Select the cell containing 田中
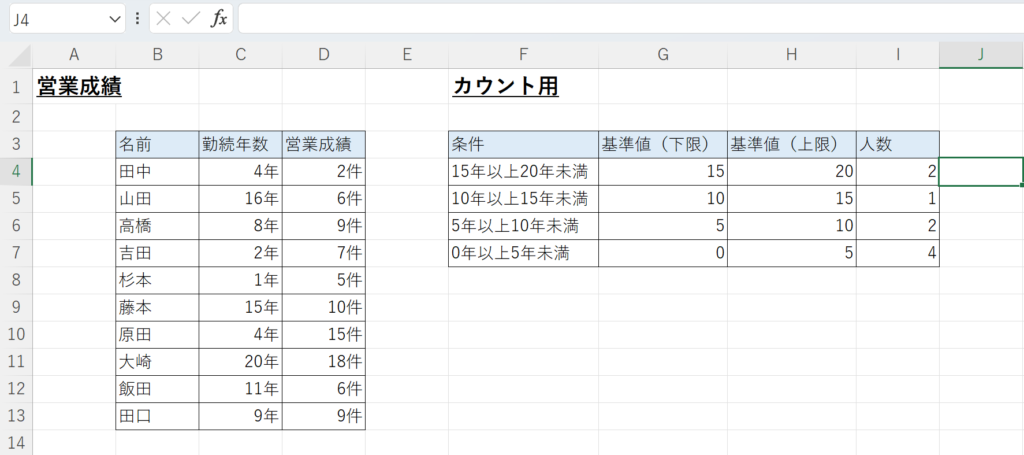The width and height of the screenshot is (1024, 455). [156, 171]
